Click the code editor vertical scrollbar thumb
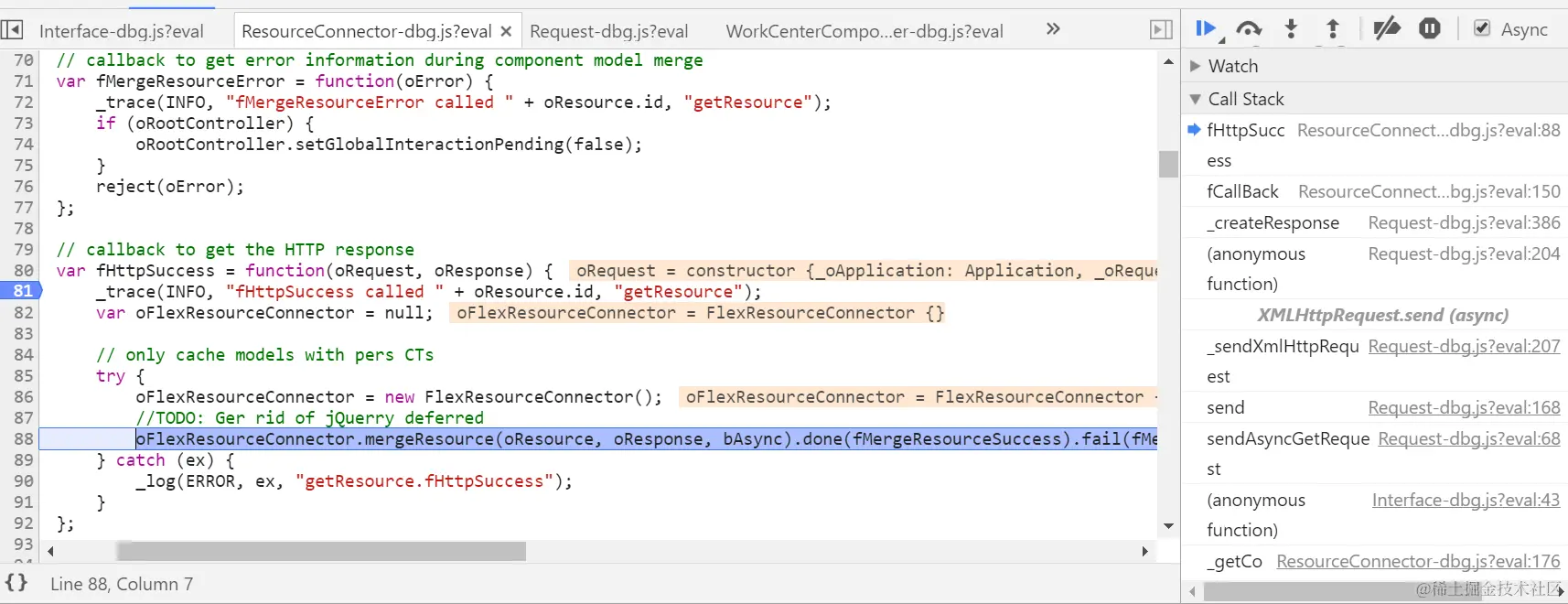The width and height of the screenshot is (1568, 604). (x=1168, y=164)
